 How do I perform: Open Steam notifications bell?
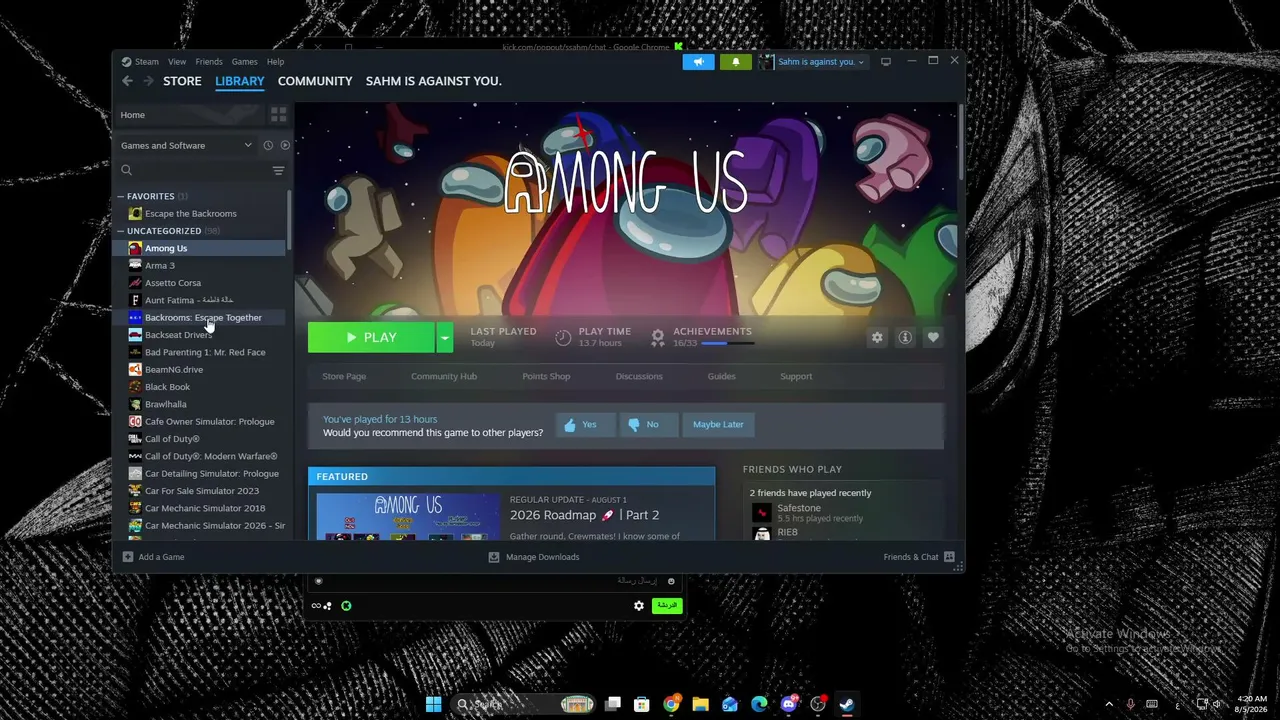point(736,62)
